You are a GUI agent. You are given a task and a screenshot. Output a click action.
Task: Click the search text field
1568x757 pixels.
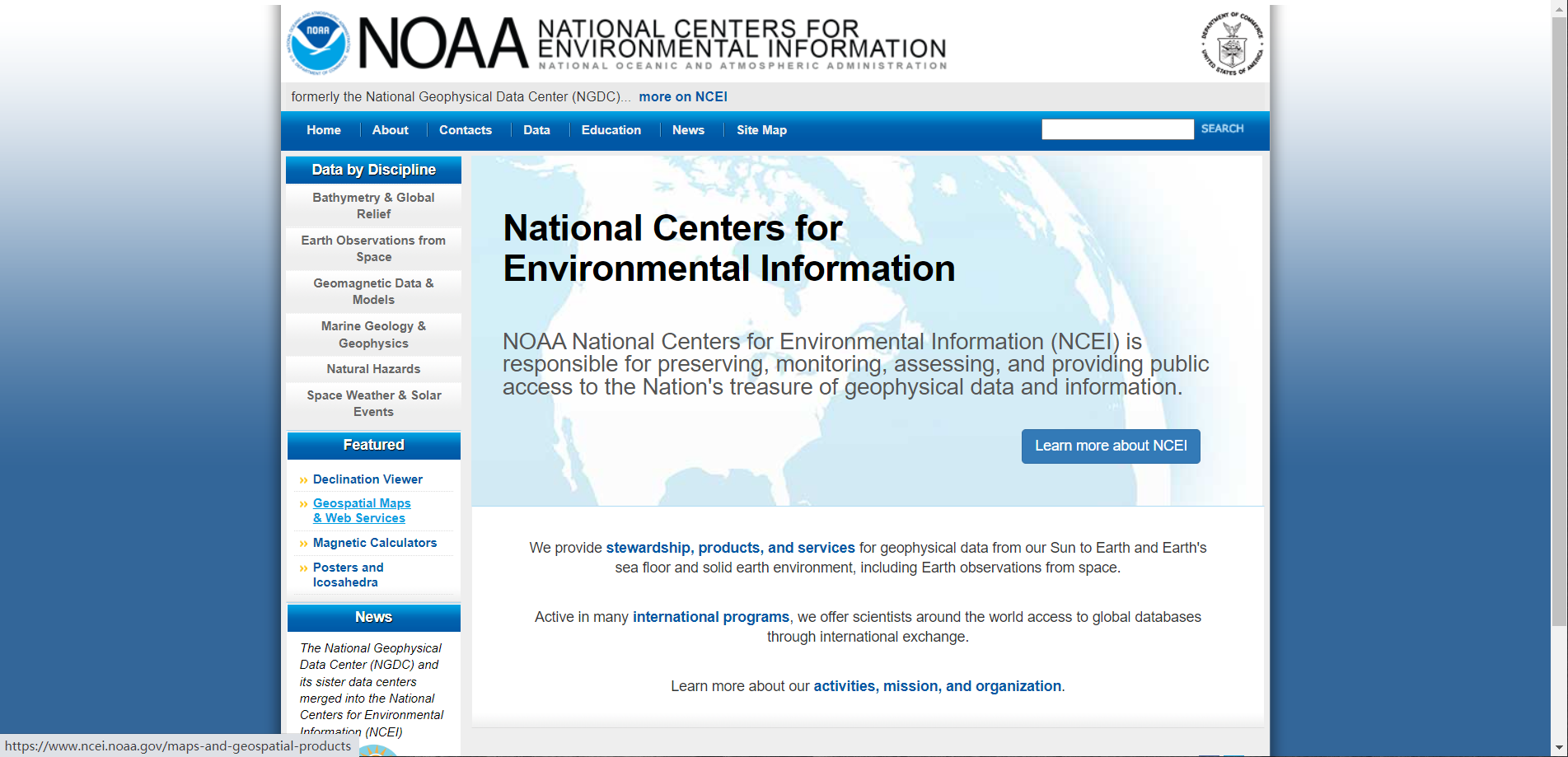1117,129
